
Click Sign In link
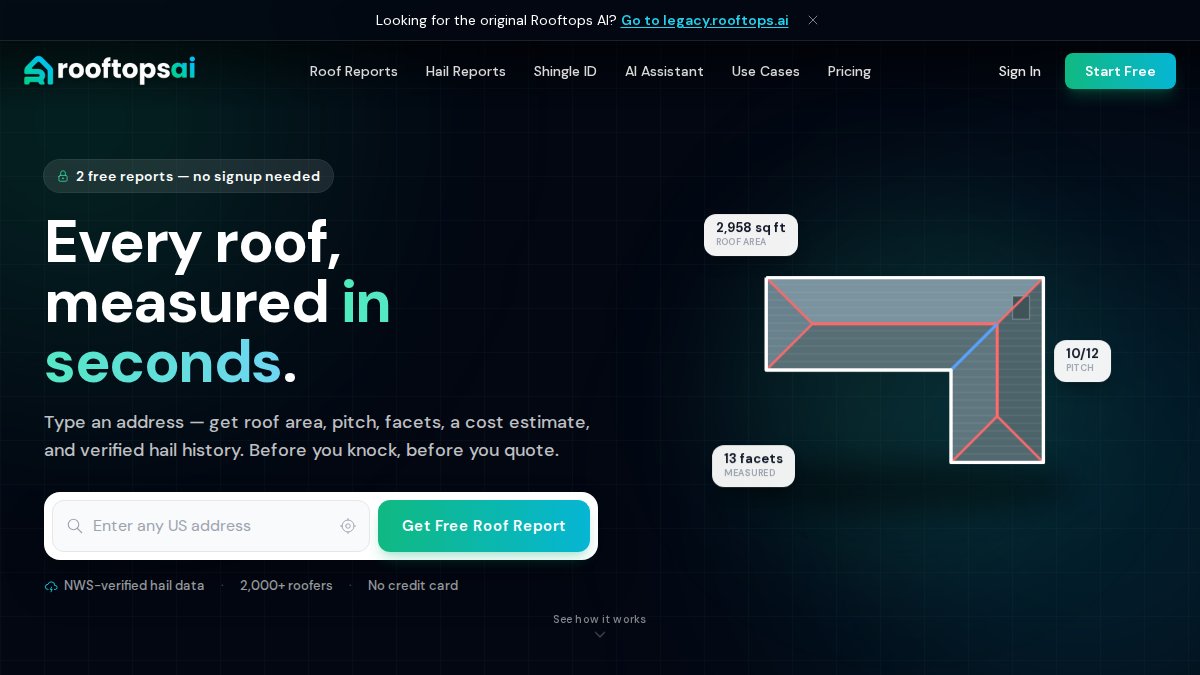point(1019,71)
